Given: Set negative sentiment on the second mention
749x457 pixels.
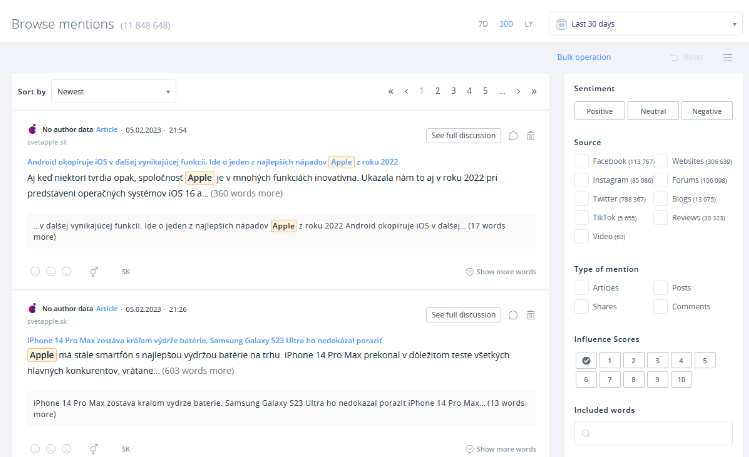Looking at the screenshot, I should point(66,449).
